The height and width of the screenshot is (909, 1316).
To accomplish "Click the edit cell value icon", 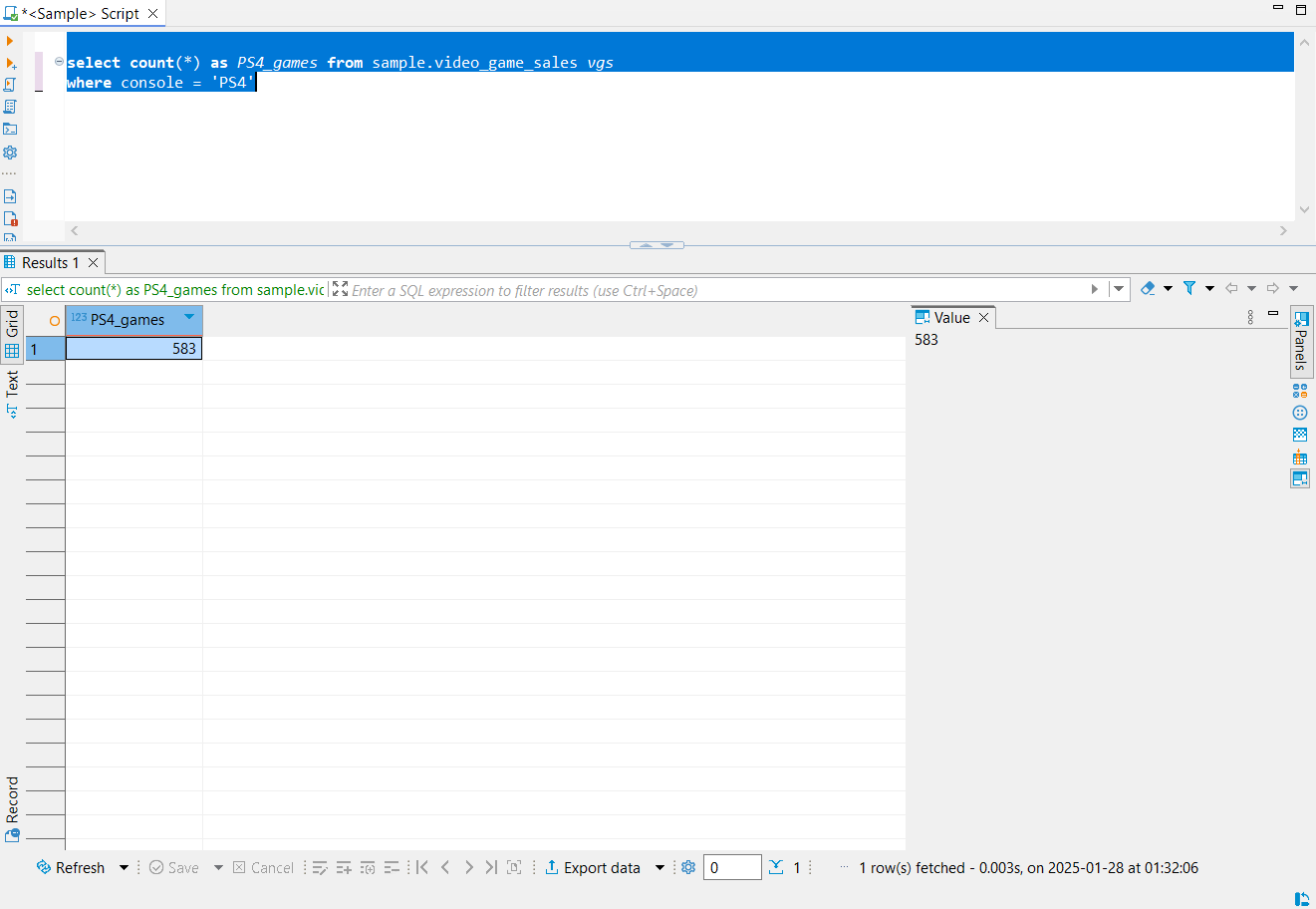I will click(320, 868).
